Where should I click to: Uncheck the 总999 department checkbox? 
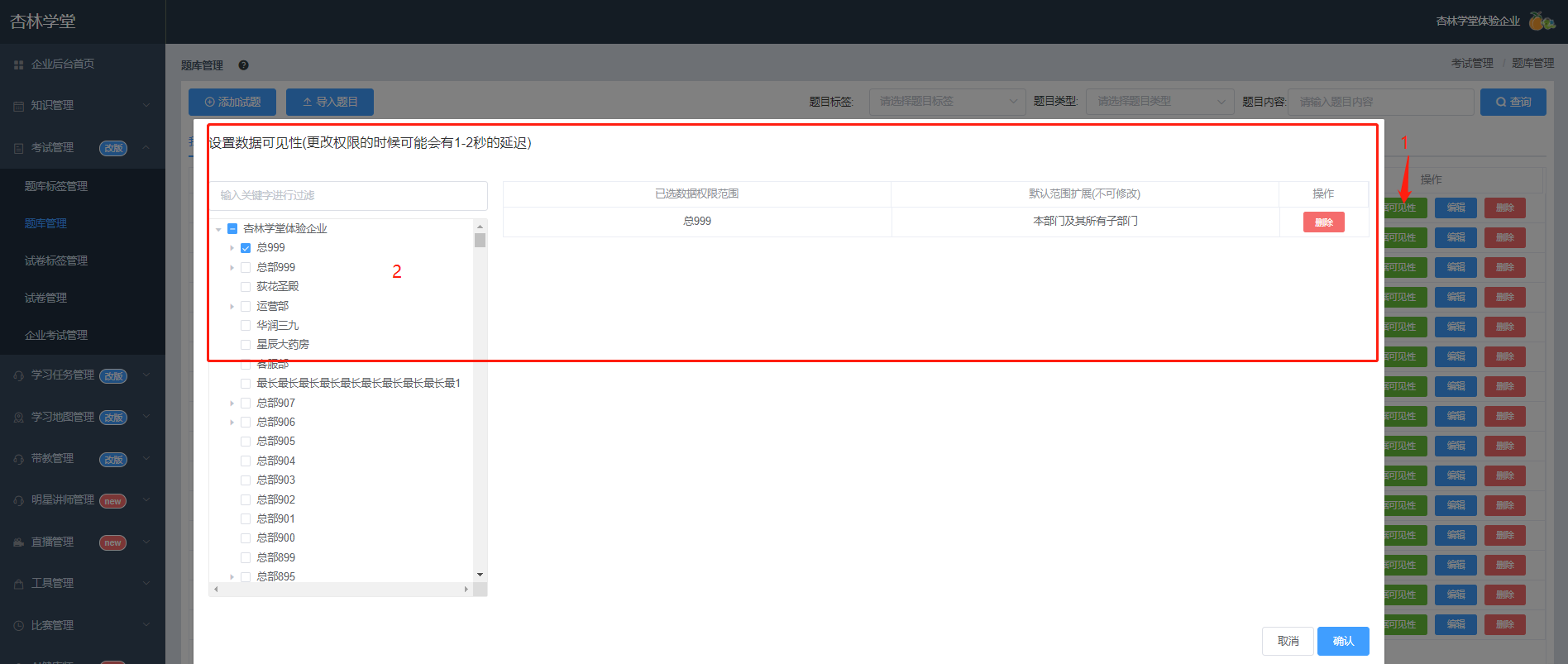click(246, 248)
